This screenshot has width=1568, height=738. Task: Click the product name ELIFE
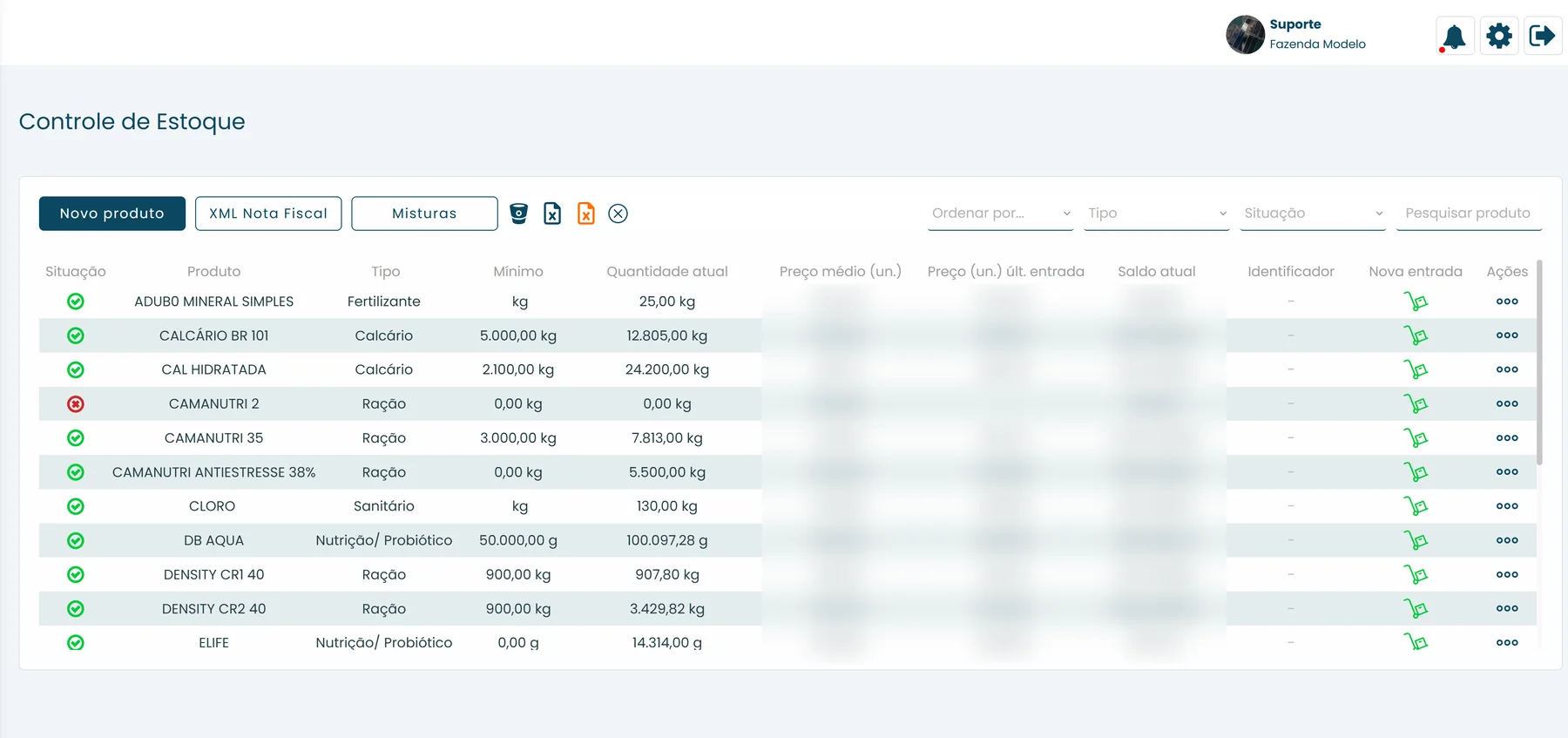click(x=213, y=643)
